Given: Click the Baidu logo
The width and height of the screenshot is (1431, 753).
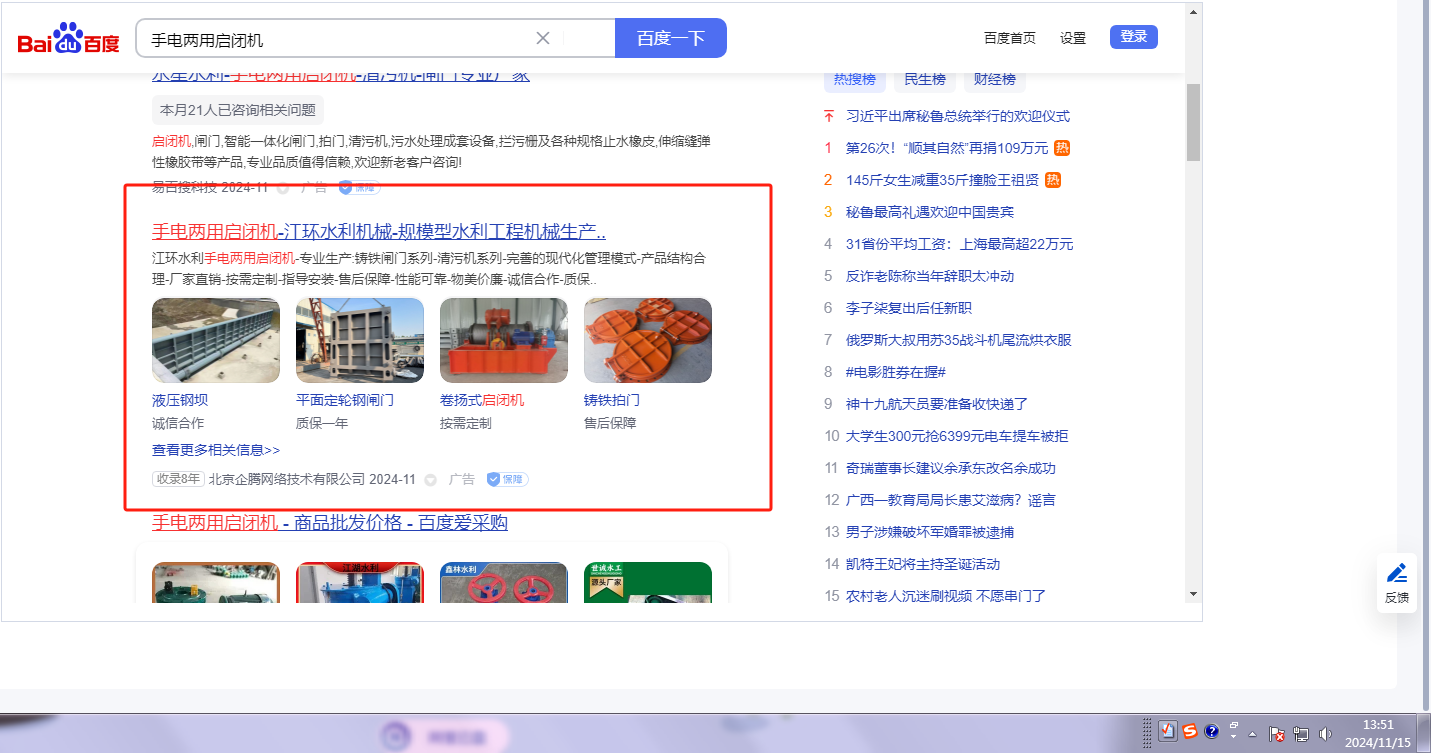Looking at the screenshot, I should pyautogui.click(x=68, y=39).
